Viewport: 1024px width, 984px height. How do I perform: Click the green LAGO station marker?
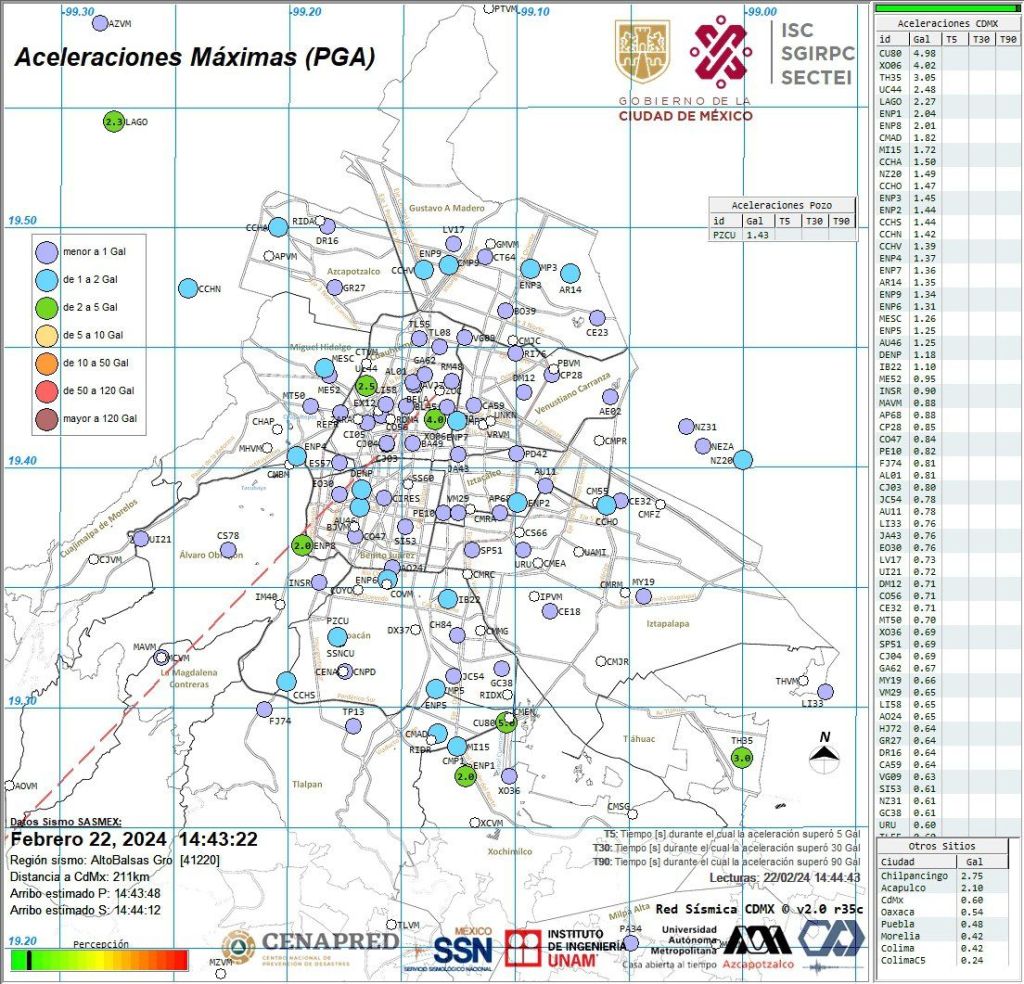[113, 121]
